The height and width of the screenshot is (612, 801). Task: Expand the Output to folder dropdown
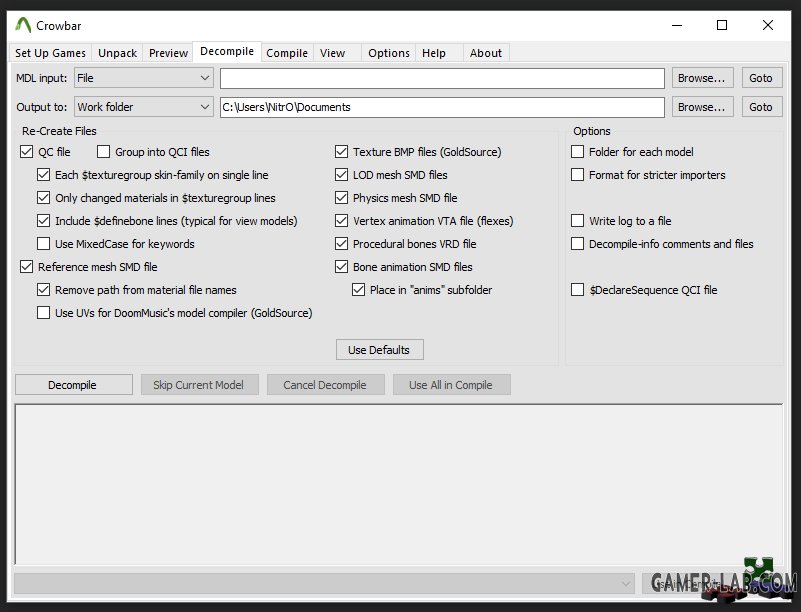pos(144,107)
